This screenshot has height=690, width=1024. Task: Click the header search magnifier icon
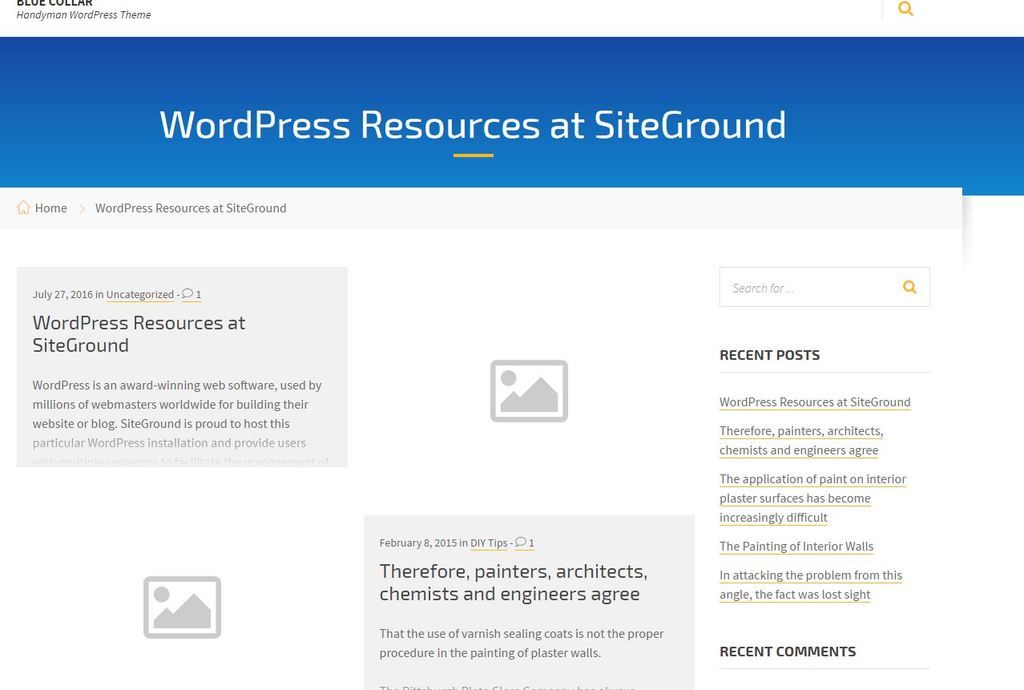905,9
